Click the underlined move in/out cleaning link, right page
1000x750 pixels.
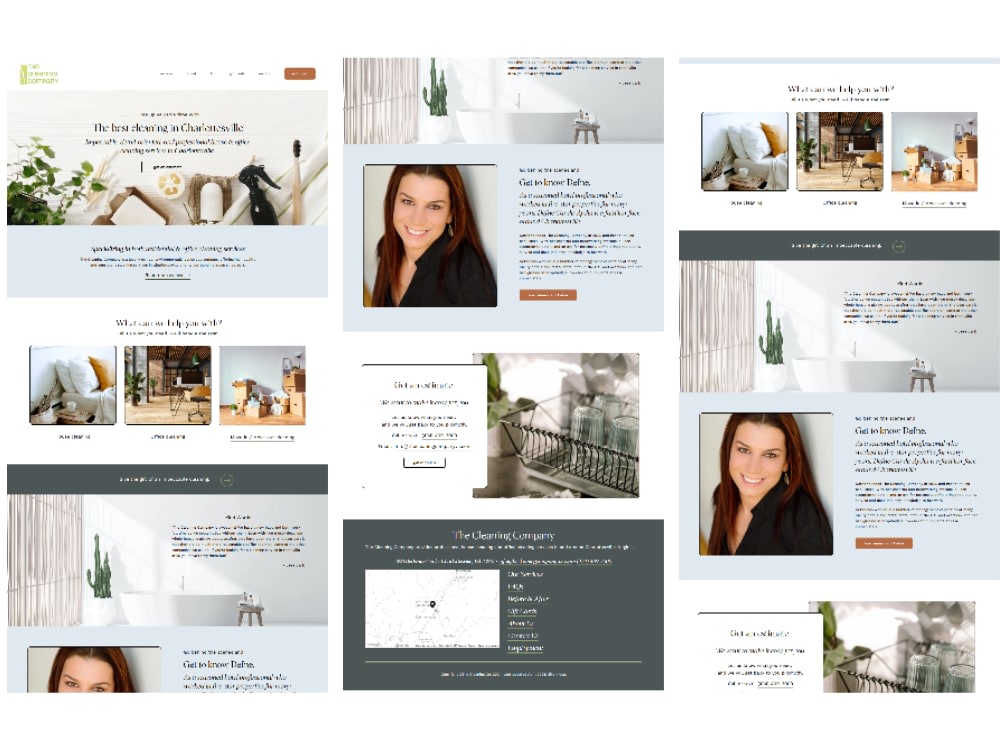934,203
